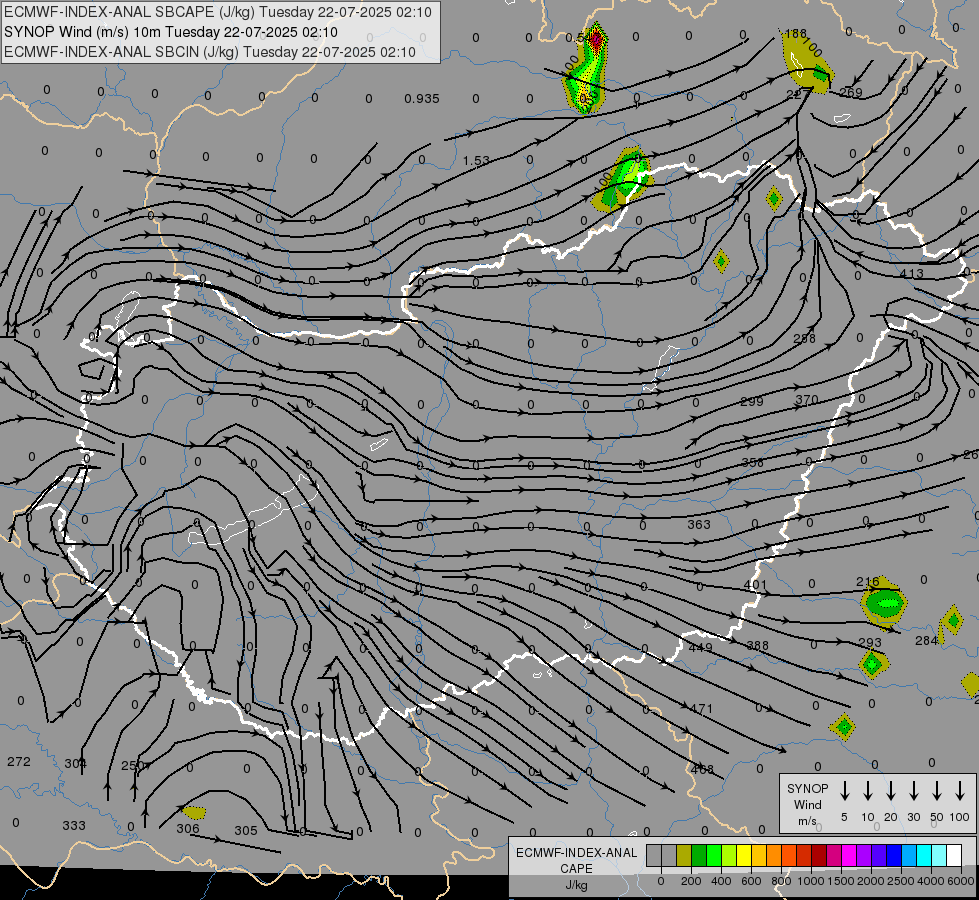Image resolution: width=979 pixels, height=900 pixels.
Task: Click the 'ECMWF-INDEX-ANAL SBCAPE' title line
Action: point(218,12)
